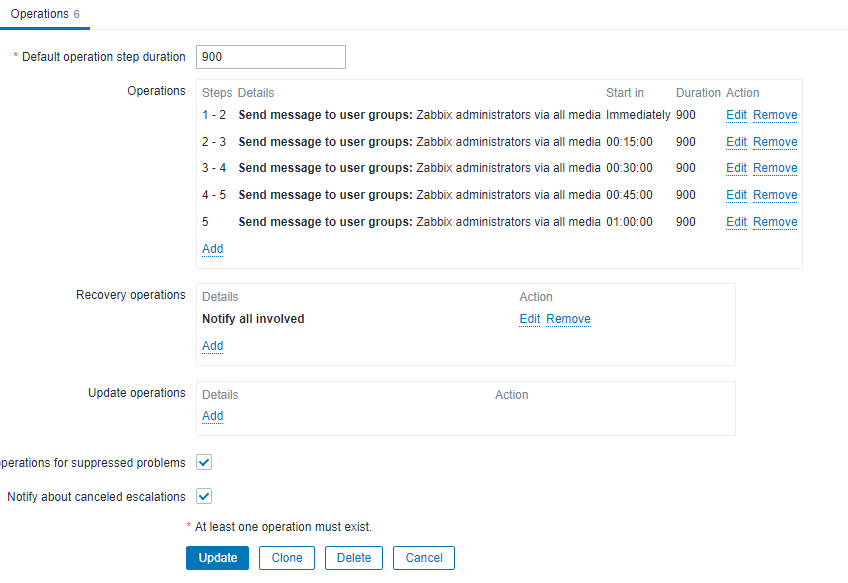
Task: Remove the step 5 operation
Action: pos(775,222)
